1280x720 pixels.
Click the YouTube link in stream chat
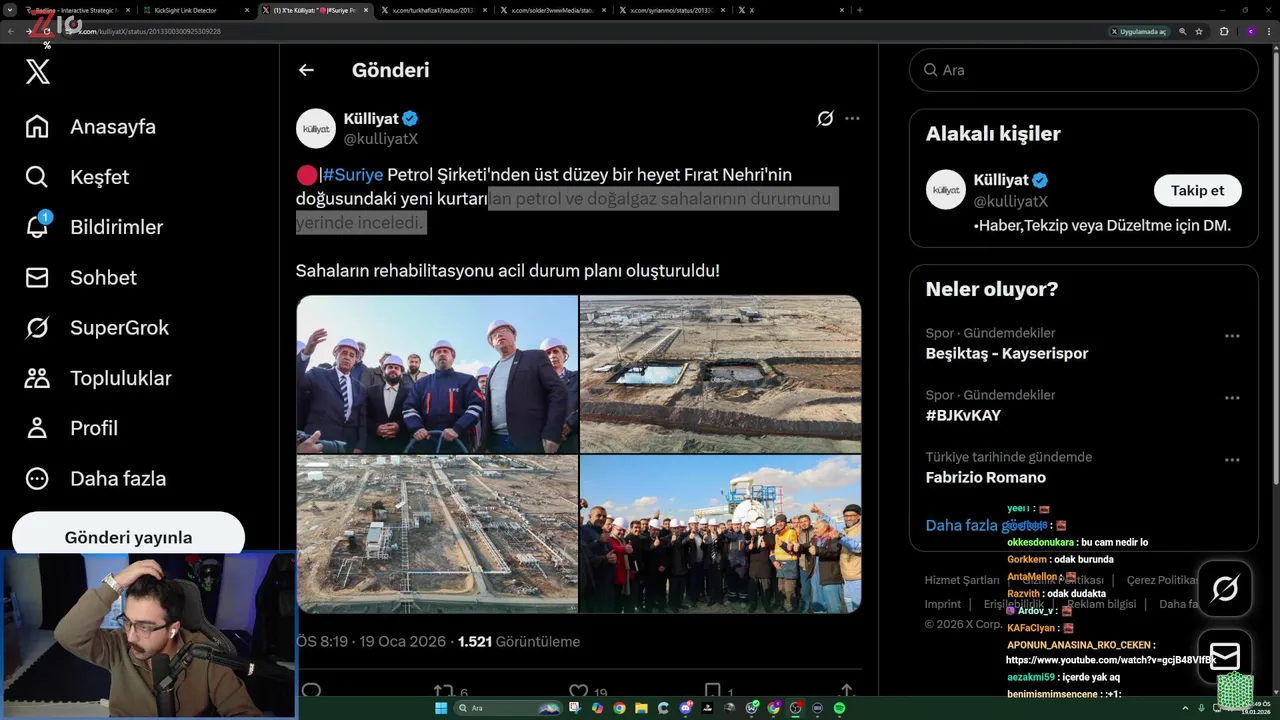coord(1111,660)
